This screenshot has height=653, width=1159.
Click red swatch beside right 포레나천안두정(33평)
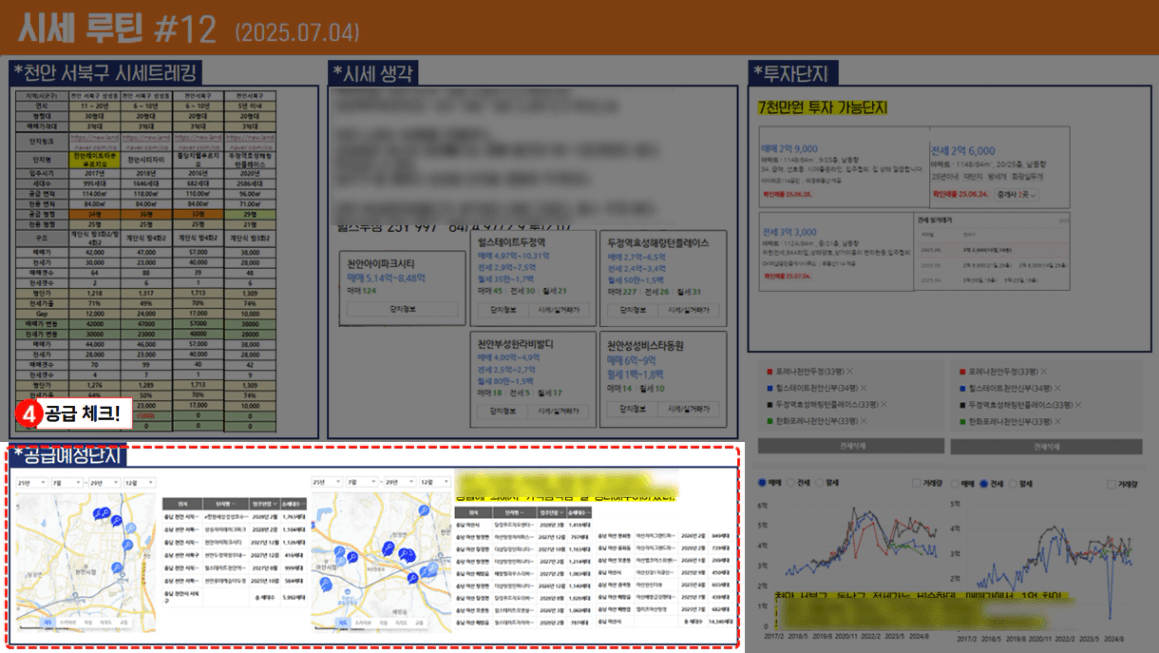tap(962, 372)
